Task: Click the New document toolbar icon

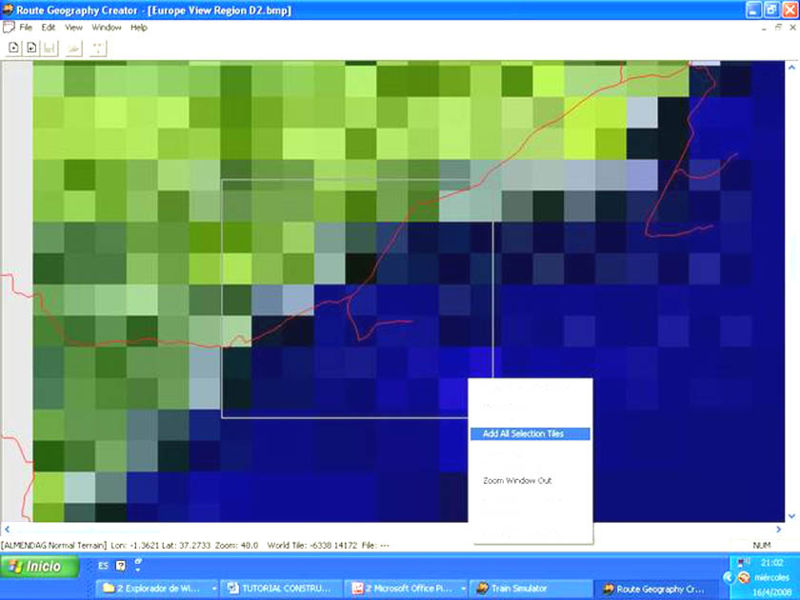Action: pos(13,47)
